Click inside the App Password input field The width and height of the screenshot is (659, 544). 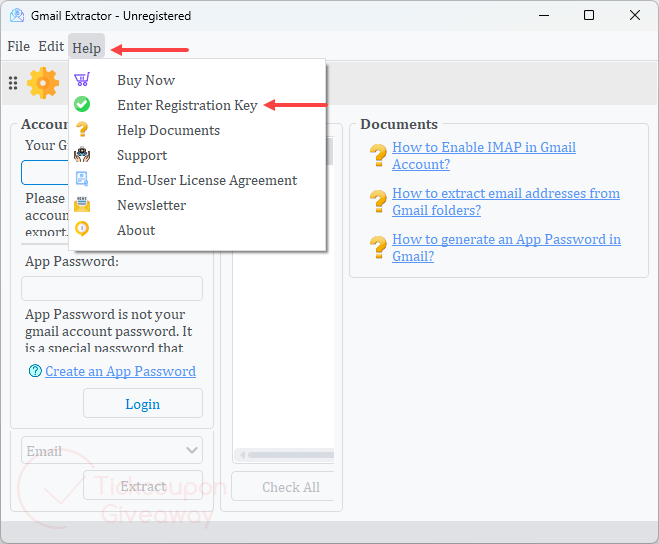[112, 288]
